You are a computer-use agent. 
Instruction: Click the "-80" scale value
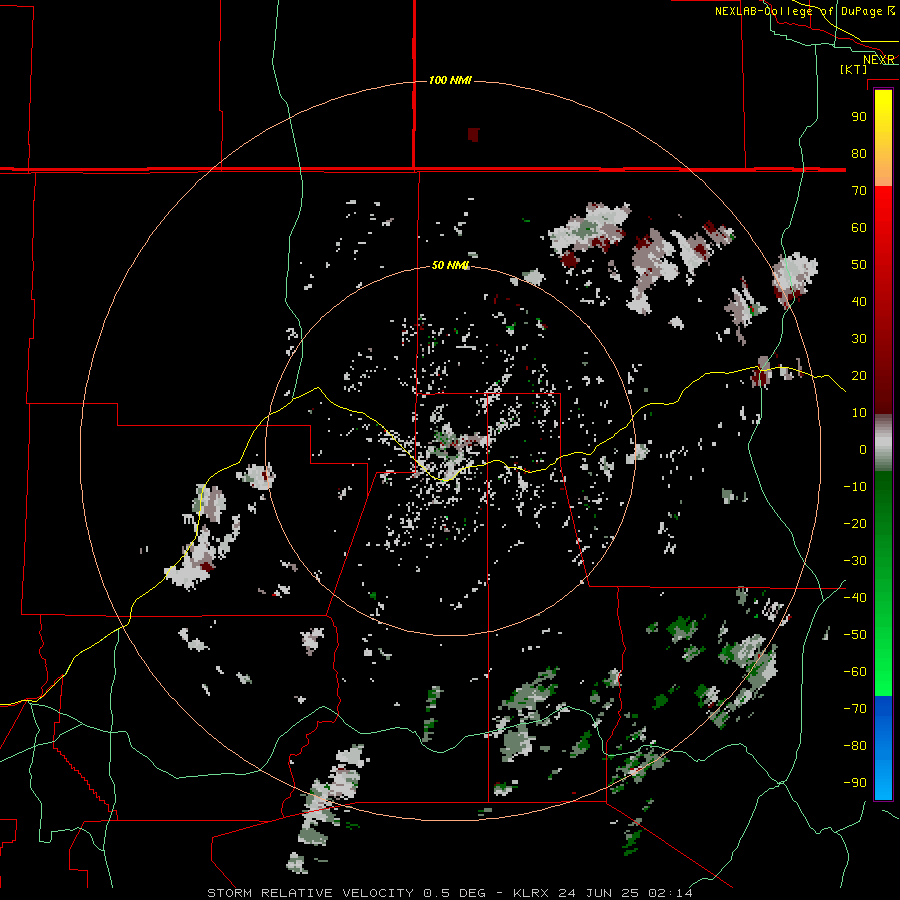point(855,746)
